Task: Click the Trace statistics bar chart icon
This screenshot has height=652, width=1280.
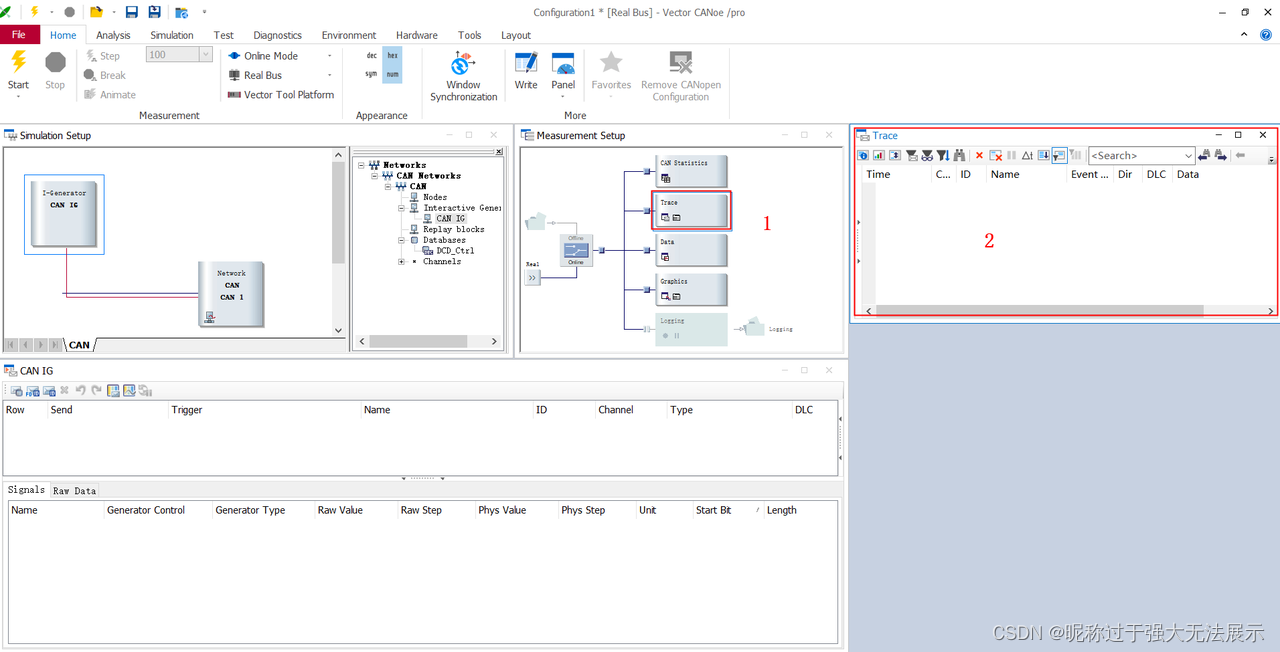Action: 879,155
